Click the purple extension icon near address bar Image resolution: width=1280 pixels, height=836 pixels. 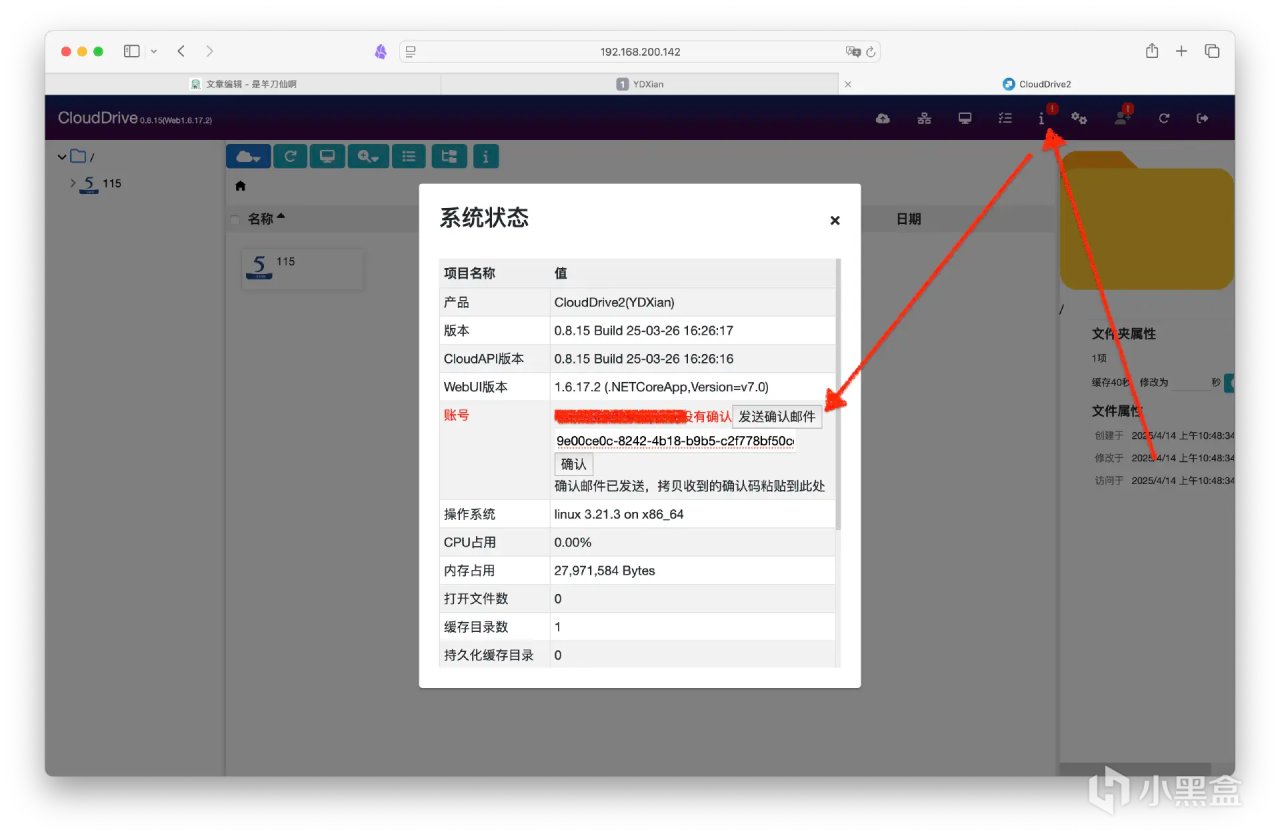pos(381,51)
